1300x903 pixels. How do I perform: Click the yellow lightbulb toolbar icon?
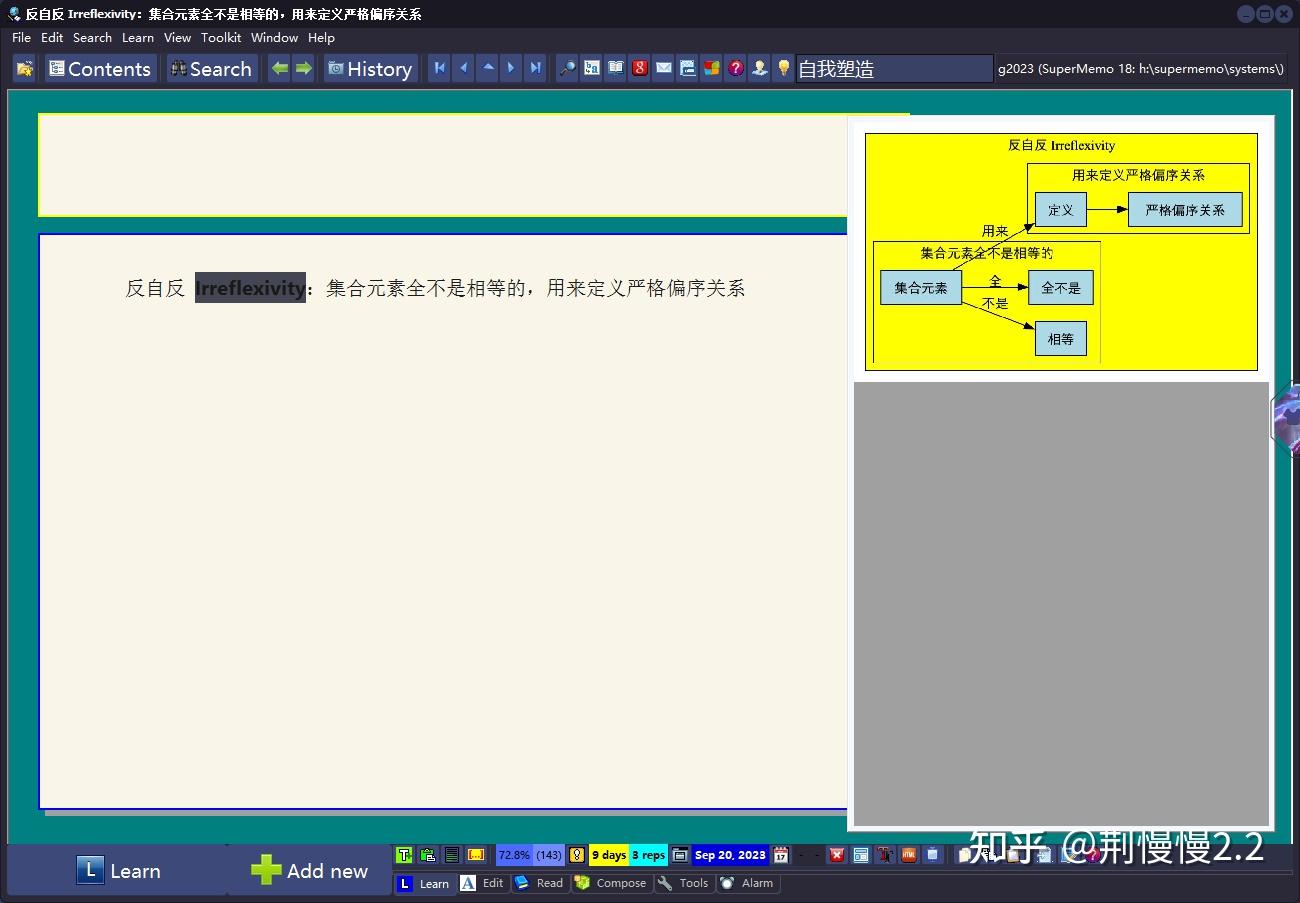click(783, 68)
